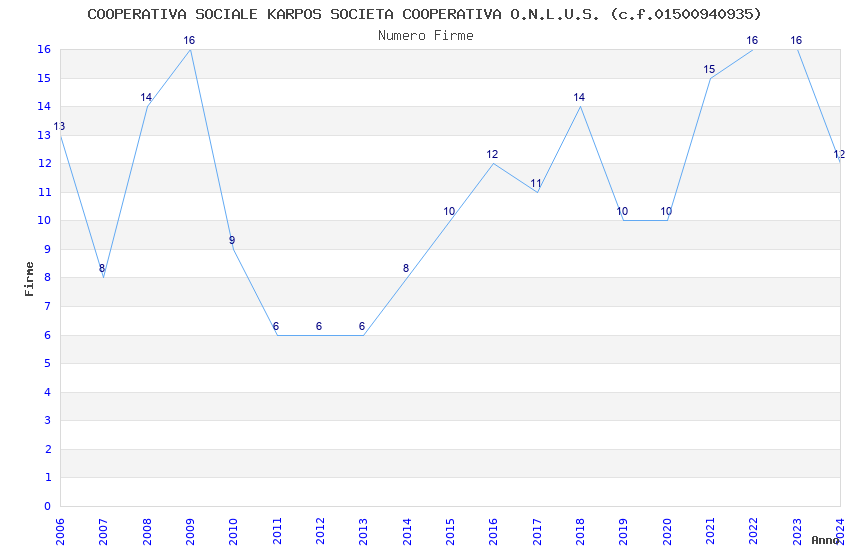The height and width of the screenshot is (550, 850).
Task: Click the data label 16 above 2023
Action: 796,41
